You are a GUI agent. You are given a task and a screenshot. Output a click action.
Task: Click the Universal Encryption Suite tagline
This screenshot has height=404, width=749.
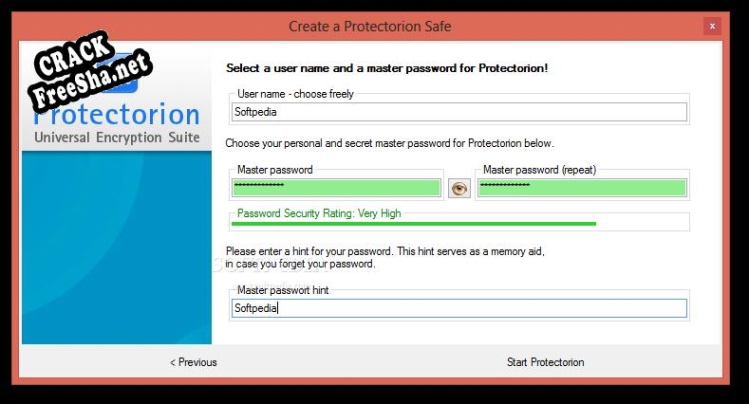117,137
